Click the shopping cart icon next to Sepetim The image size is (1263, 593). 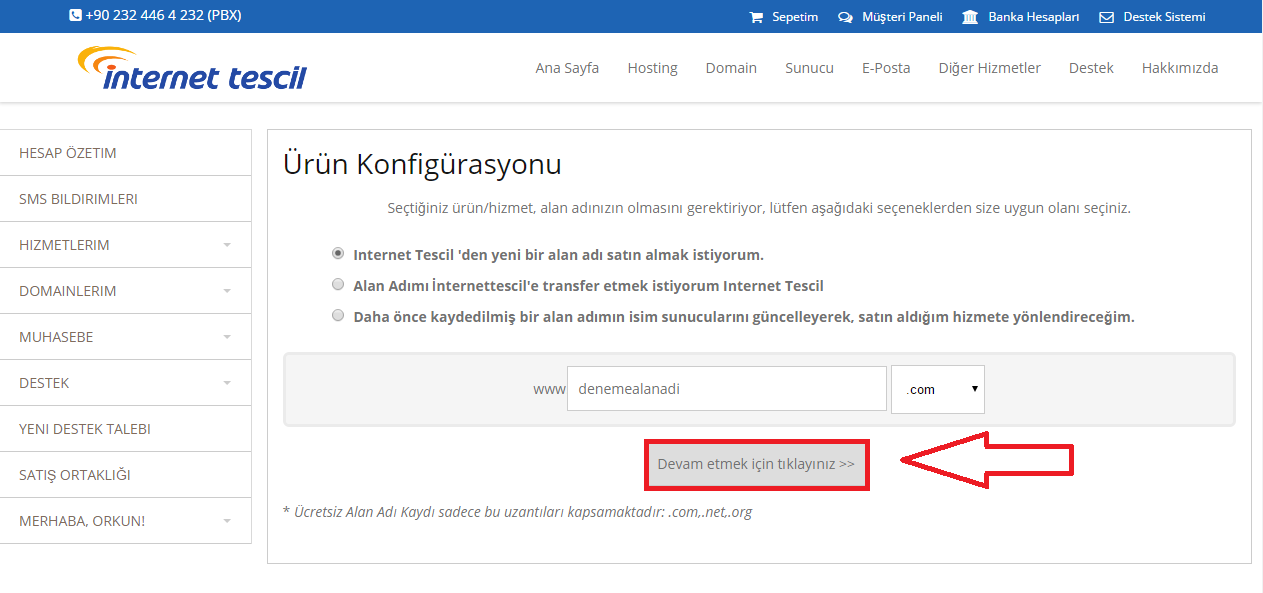756,17
